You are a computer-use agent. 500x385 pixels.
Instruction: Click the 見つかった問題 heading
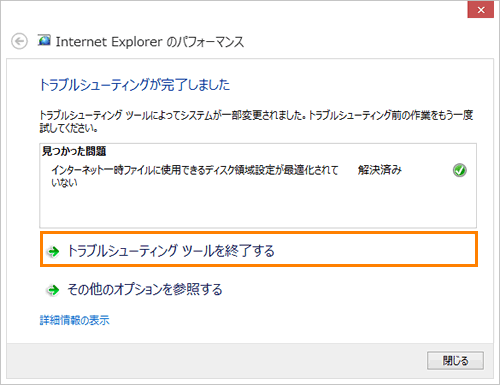tap(74, 151)
